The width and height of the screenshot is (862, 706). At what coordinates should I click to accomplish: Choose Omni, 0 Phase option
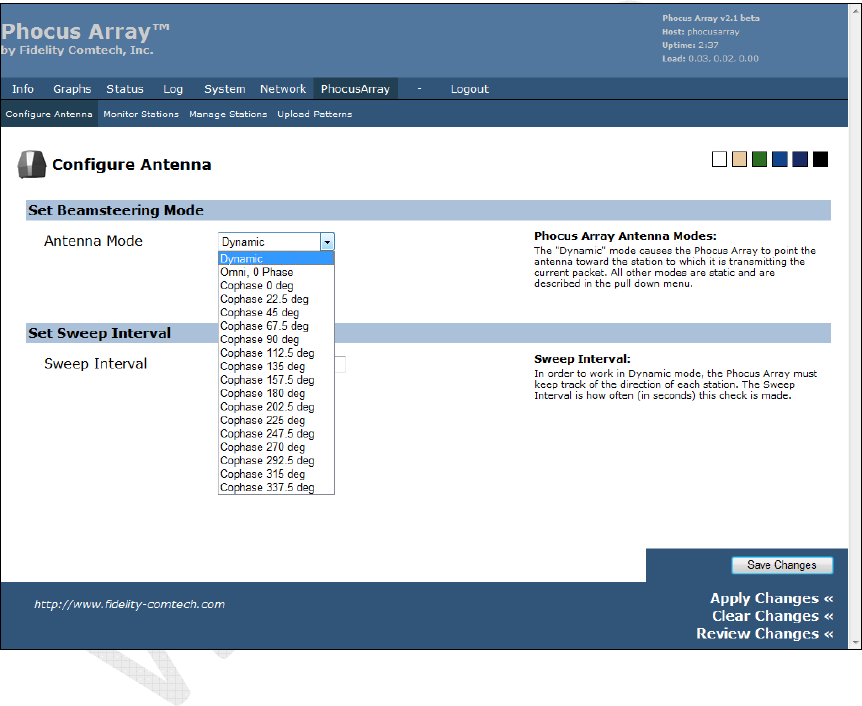point(276,272)
